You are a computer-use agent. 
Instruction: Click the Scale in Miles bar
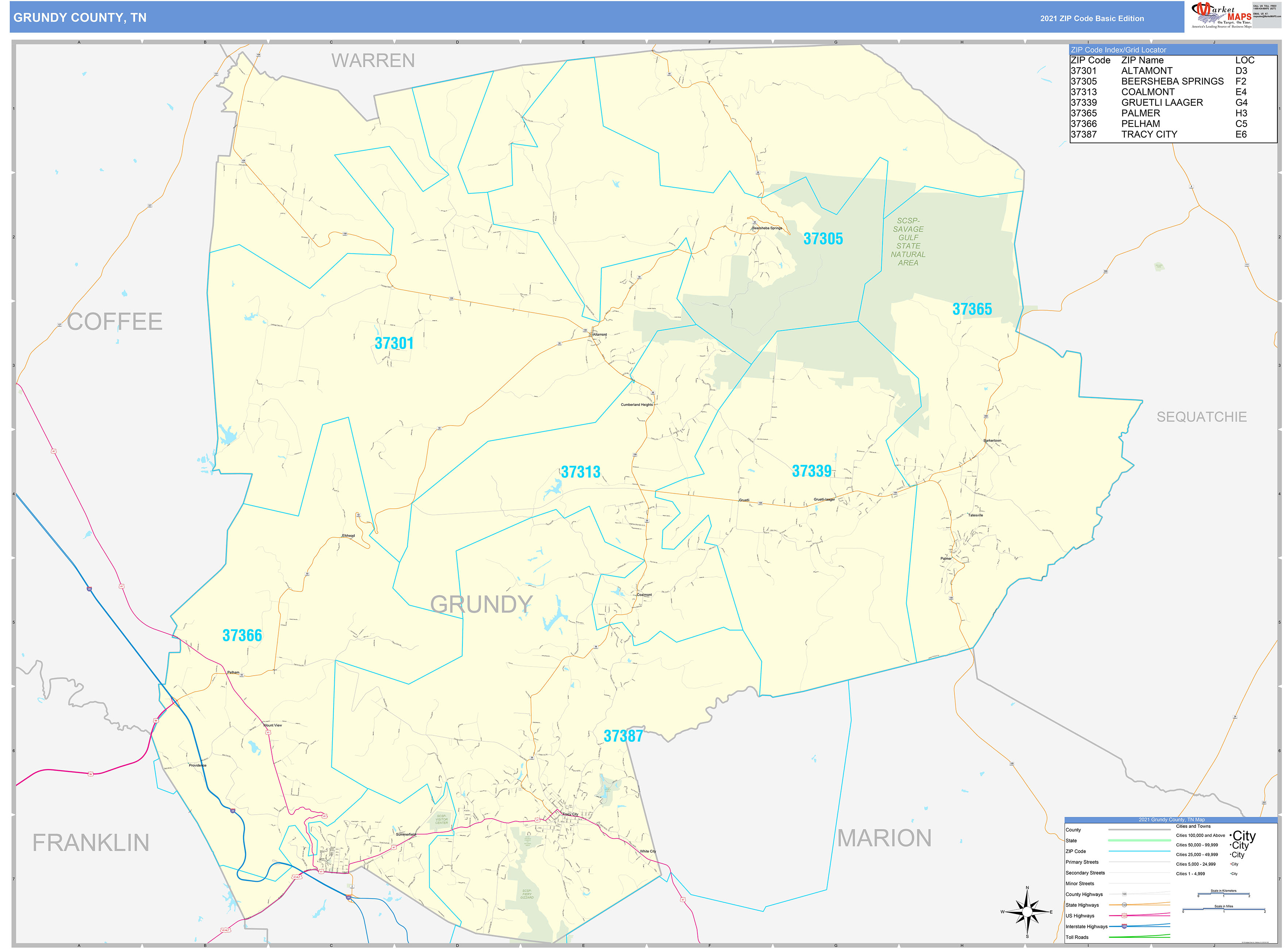pos(1223,910)
